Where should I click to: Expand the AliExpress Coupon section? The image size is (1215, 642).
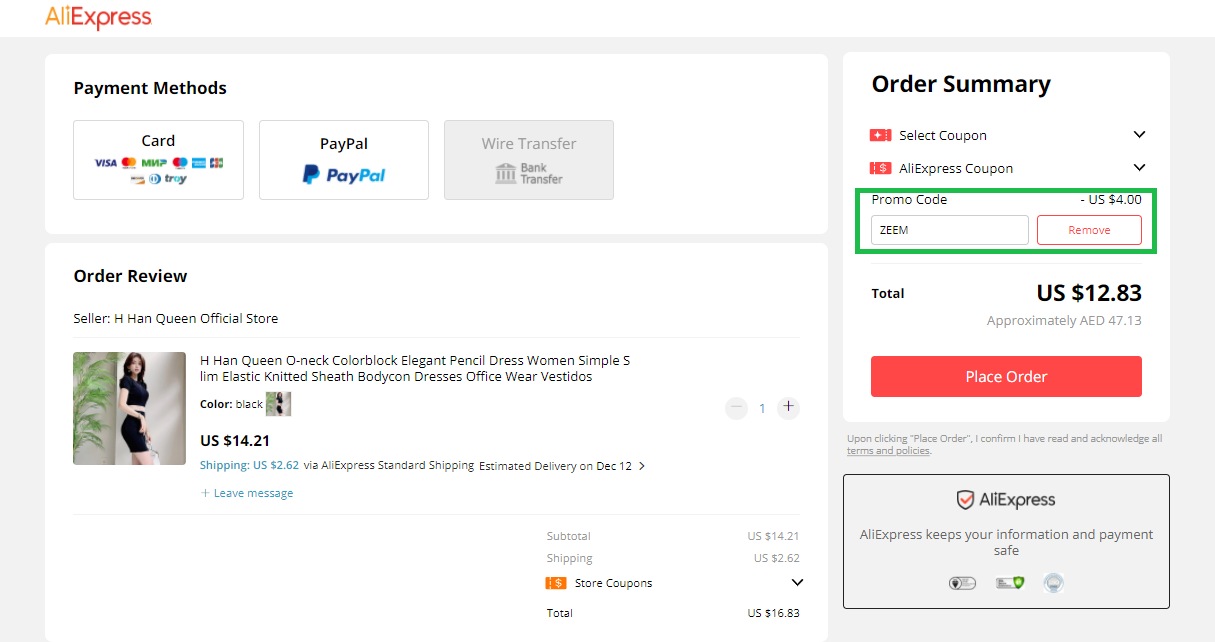pos(1139,167)
